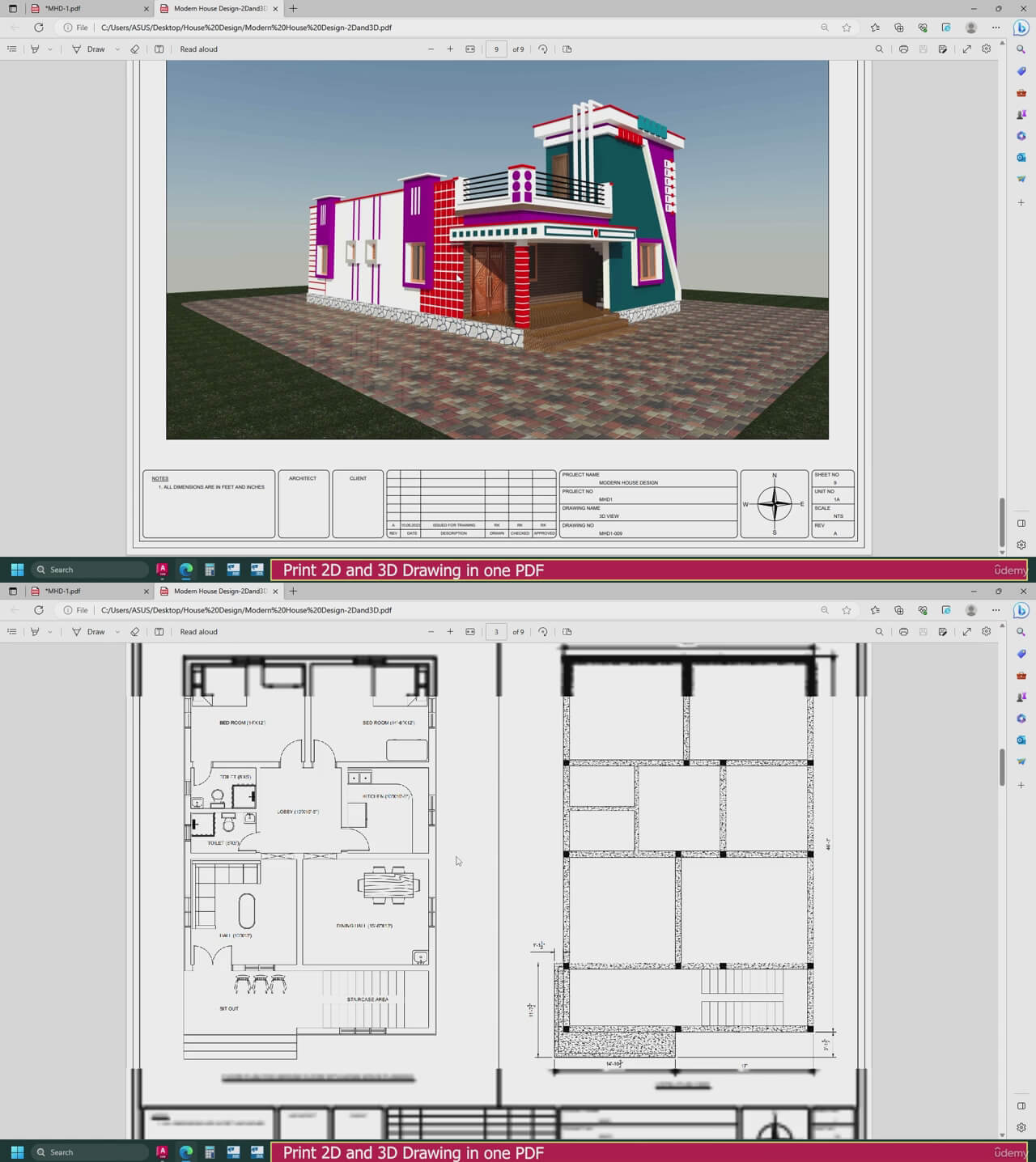Open Settings and more menu in page 9 window

tap(996, 28)
